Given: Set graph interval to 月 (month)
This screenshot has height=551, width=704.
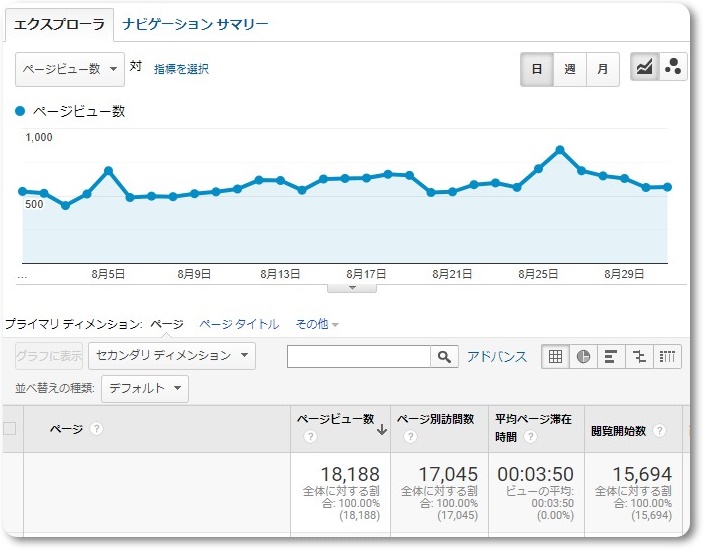Looking at the screenshot, I should [x=602, y=69].
